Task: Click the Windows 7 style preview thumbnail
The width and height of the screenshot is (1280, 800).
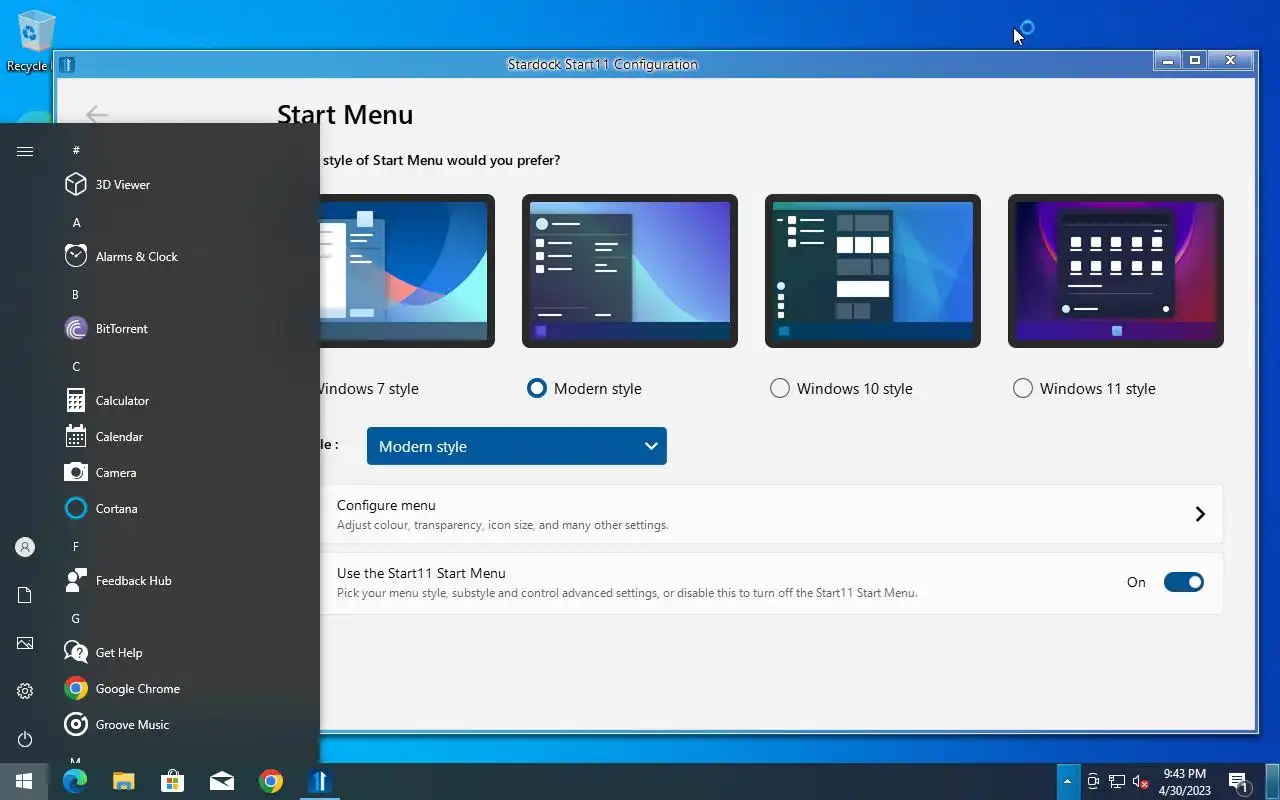Action: click(x=407, y=271)
